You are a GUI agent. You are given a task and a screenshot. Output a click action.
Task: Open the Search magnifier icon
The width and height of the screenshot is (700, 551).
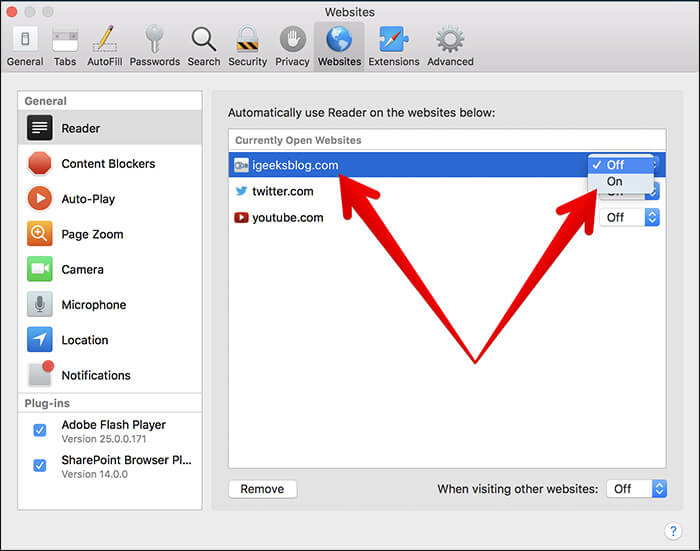click(204, 39)
